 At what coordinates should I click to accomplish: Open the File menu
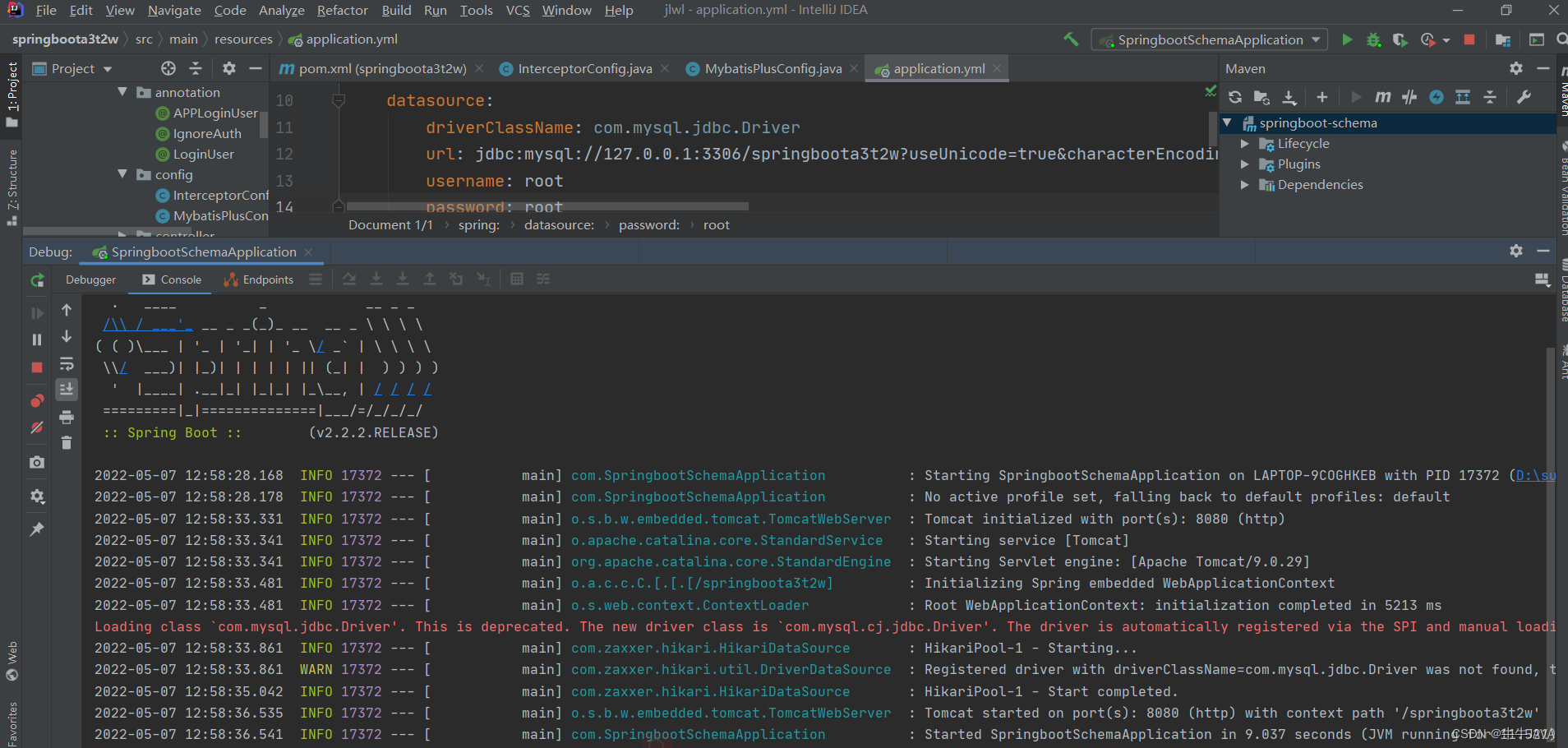click(46, 10)
